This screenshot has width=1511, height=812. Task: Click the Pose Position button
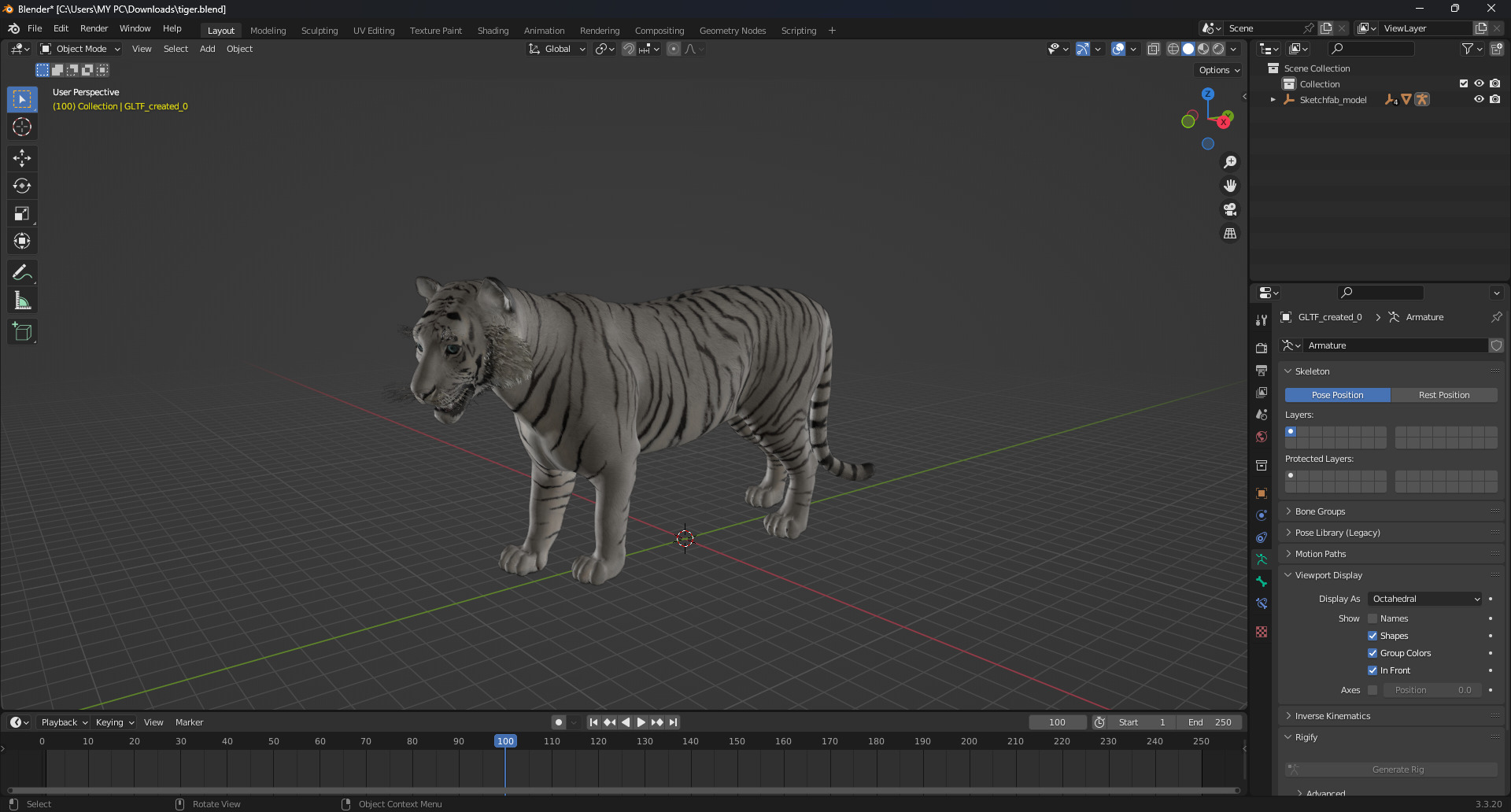point(1337,395)
